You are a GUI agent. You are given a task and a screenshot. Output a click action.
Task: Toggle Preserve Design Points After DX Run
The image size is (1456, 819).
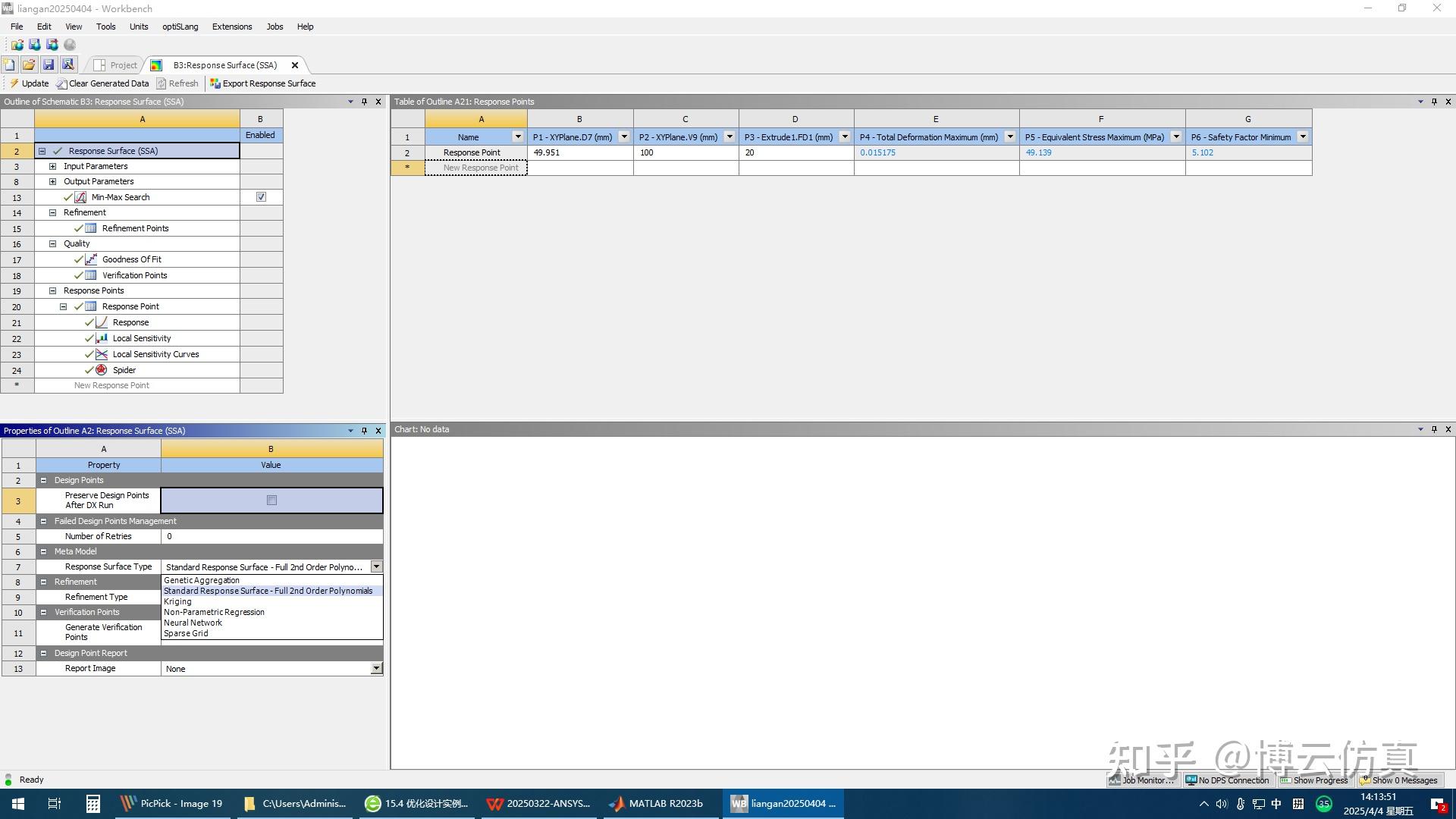271,500
